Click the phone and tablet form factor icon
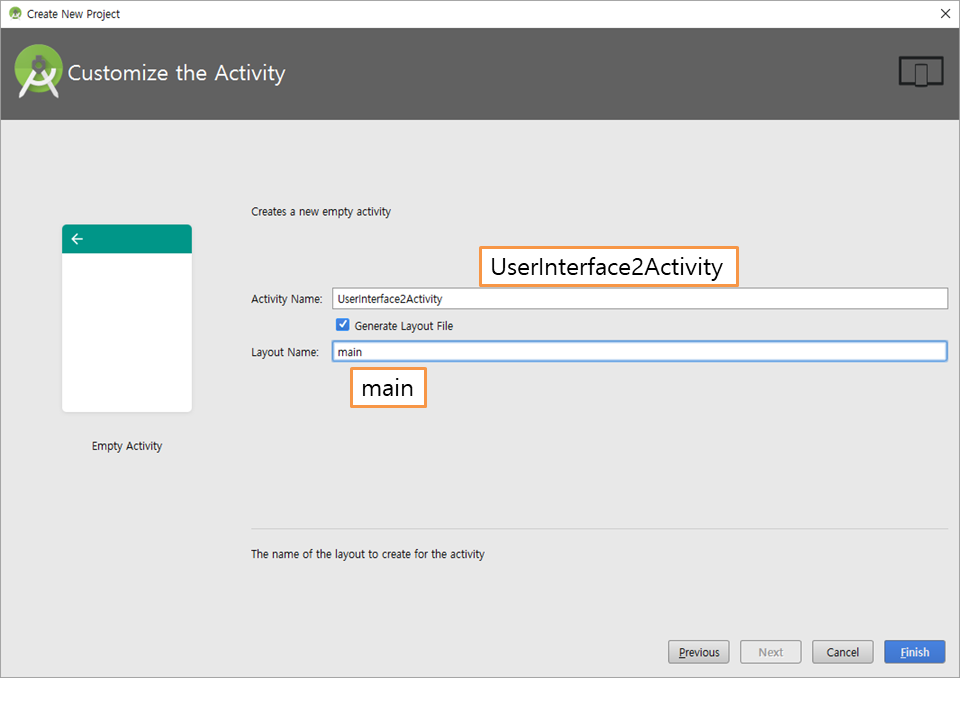Image resolution: width=960 pixels, height=720 pixels. (920, 73)
